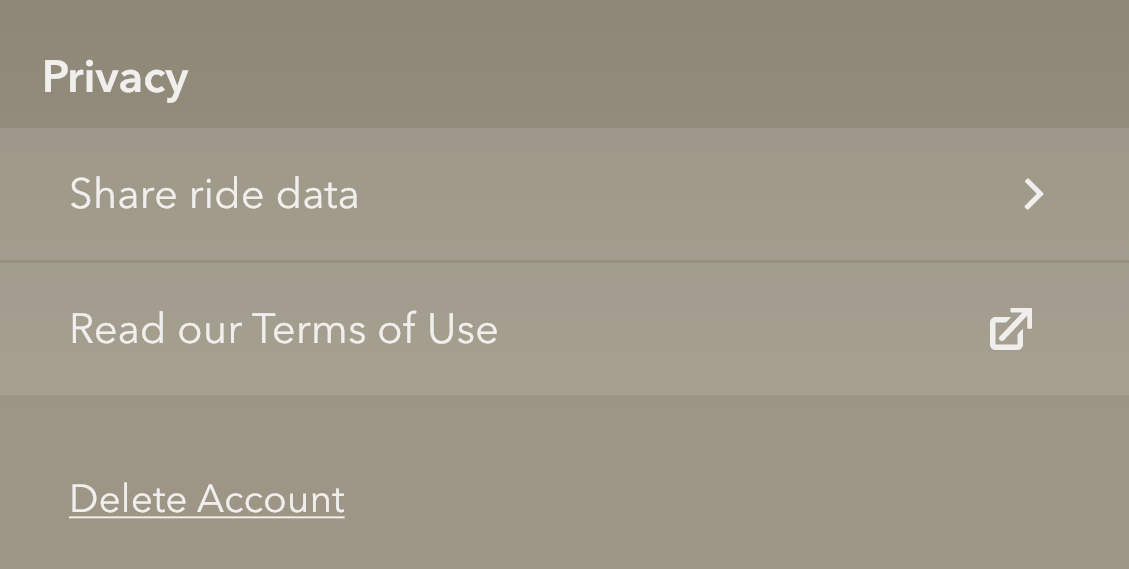Click the chevron arrow beside Share ride data
The width and height of the screenshot is (1129, 569).
tap(1034, 194)
